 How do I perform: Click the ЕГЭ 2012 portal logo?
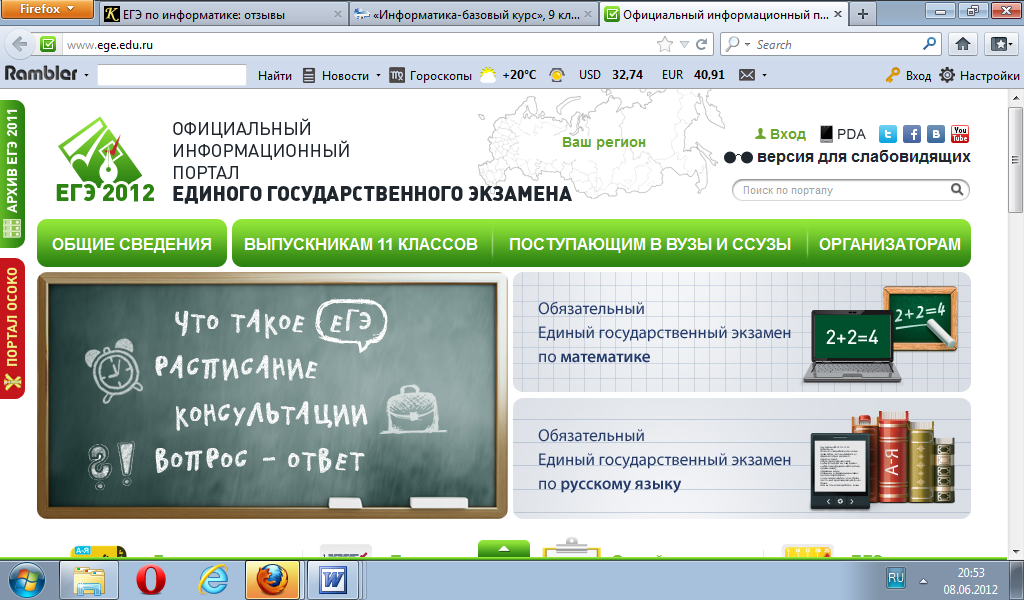(x=105, y=160)
